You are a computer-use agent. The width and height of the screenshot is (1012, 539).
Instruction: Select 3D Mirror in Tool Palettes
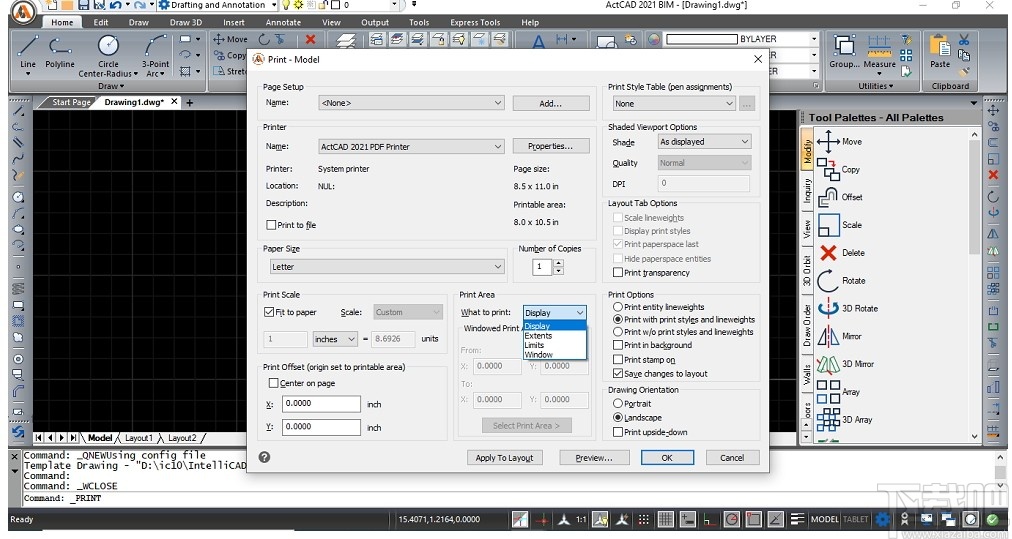pos(845,364)
